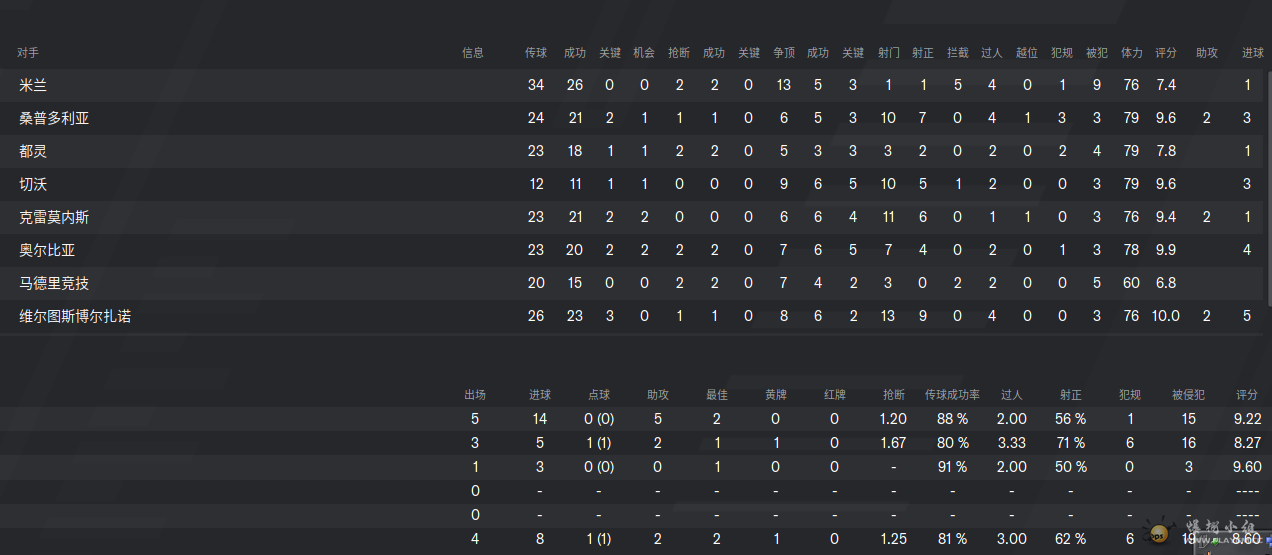This screenshot has width=1272, height=555.
Task: Open the 米兰 match row
Action: coord(636,85)
